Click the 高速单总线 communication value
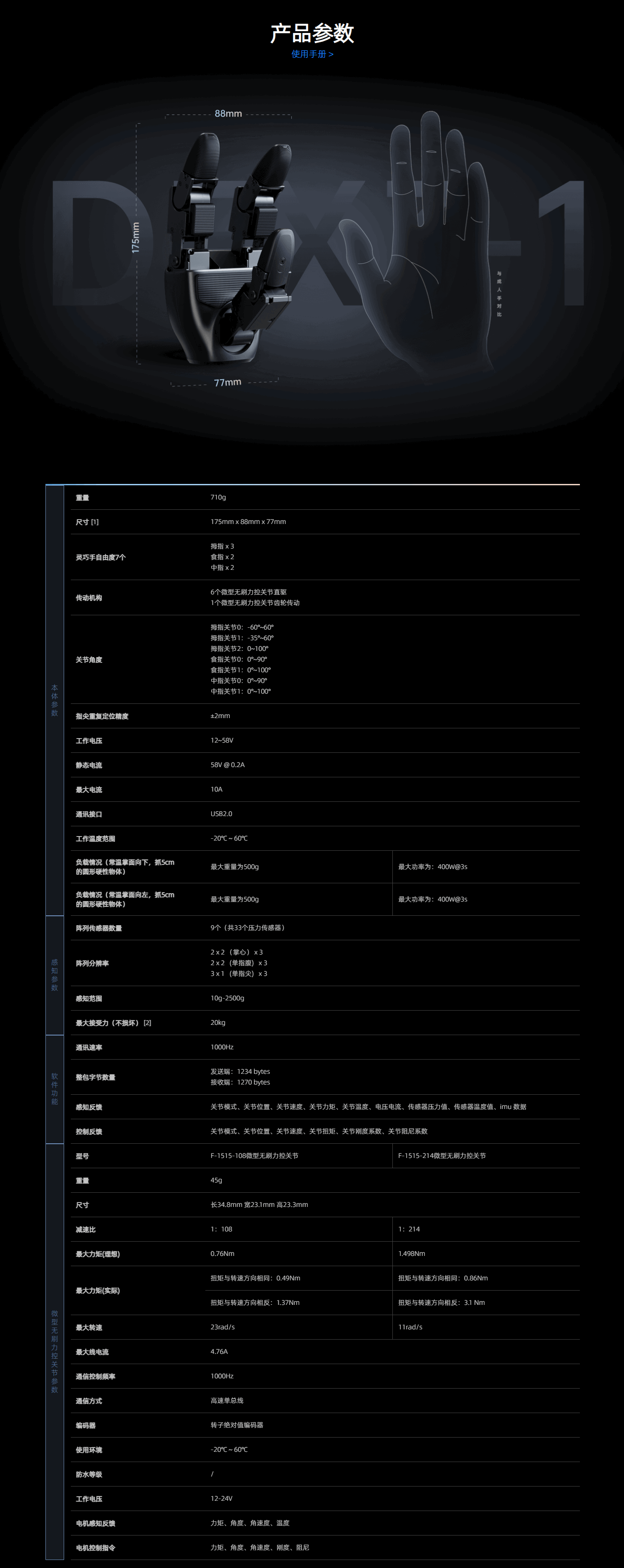 click(x=227, y=1401)
